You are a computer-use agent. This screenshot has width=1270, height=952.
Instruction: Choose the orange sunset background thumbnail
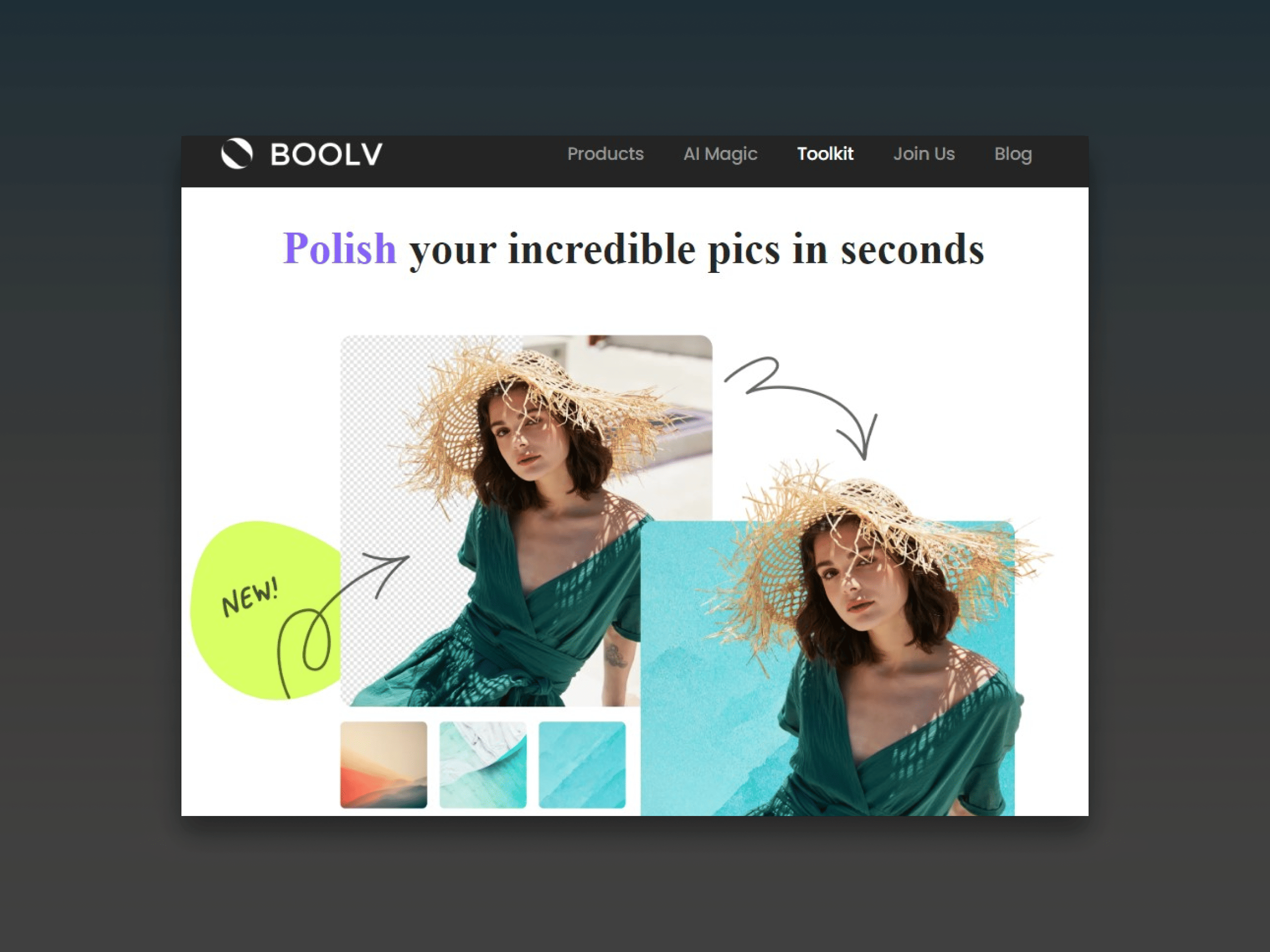tap(384, 764)
